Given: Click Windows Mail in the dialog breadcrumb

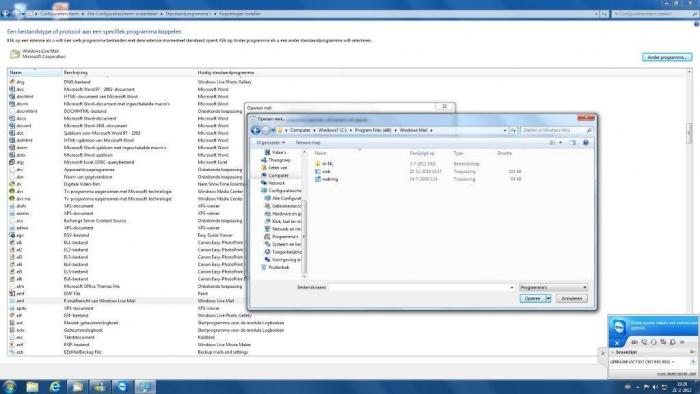Looking at the screenshot, I should (x=413, y=130).
